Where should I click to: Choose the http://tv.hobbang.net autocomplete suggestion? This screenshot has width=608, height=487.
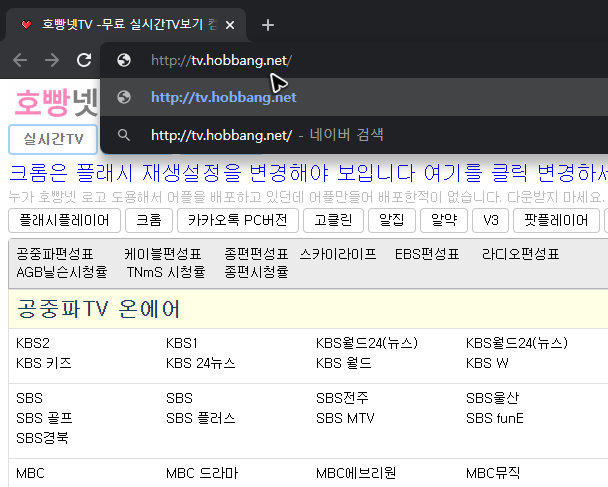pyautogui.click(x=354, y=97)
